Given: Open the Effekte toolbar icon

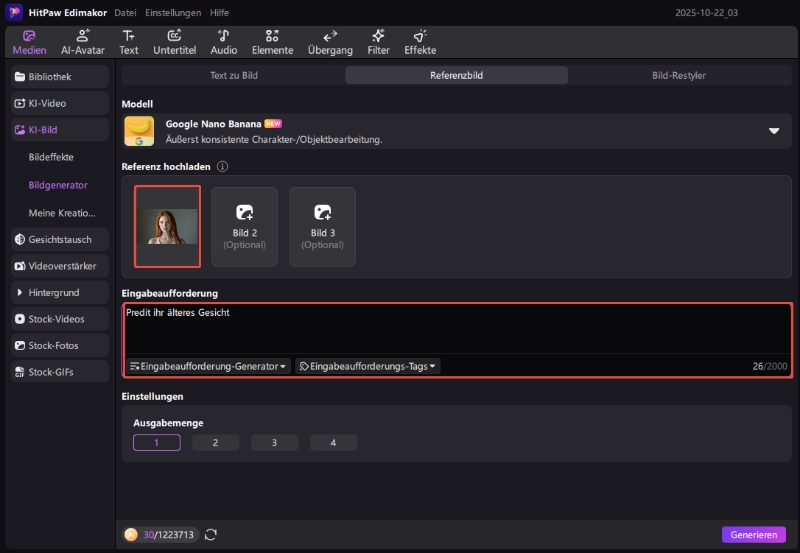Looking at the screenshot, I should pos(420,36).
